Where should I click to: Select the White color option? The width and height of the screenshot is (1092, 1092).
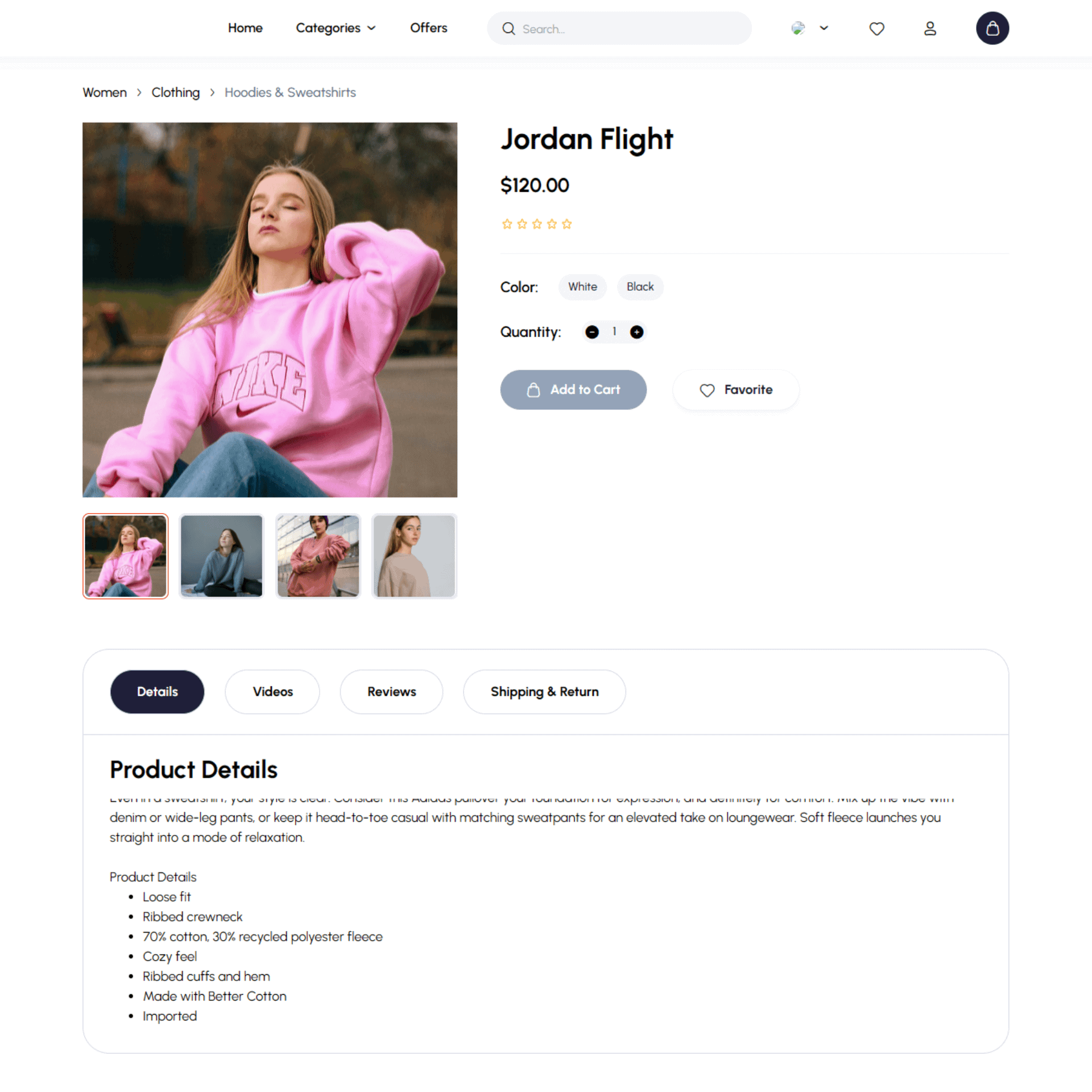coord(582,287)
